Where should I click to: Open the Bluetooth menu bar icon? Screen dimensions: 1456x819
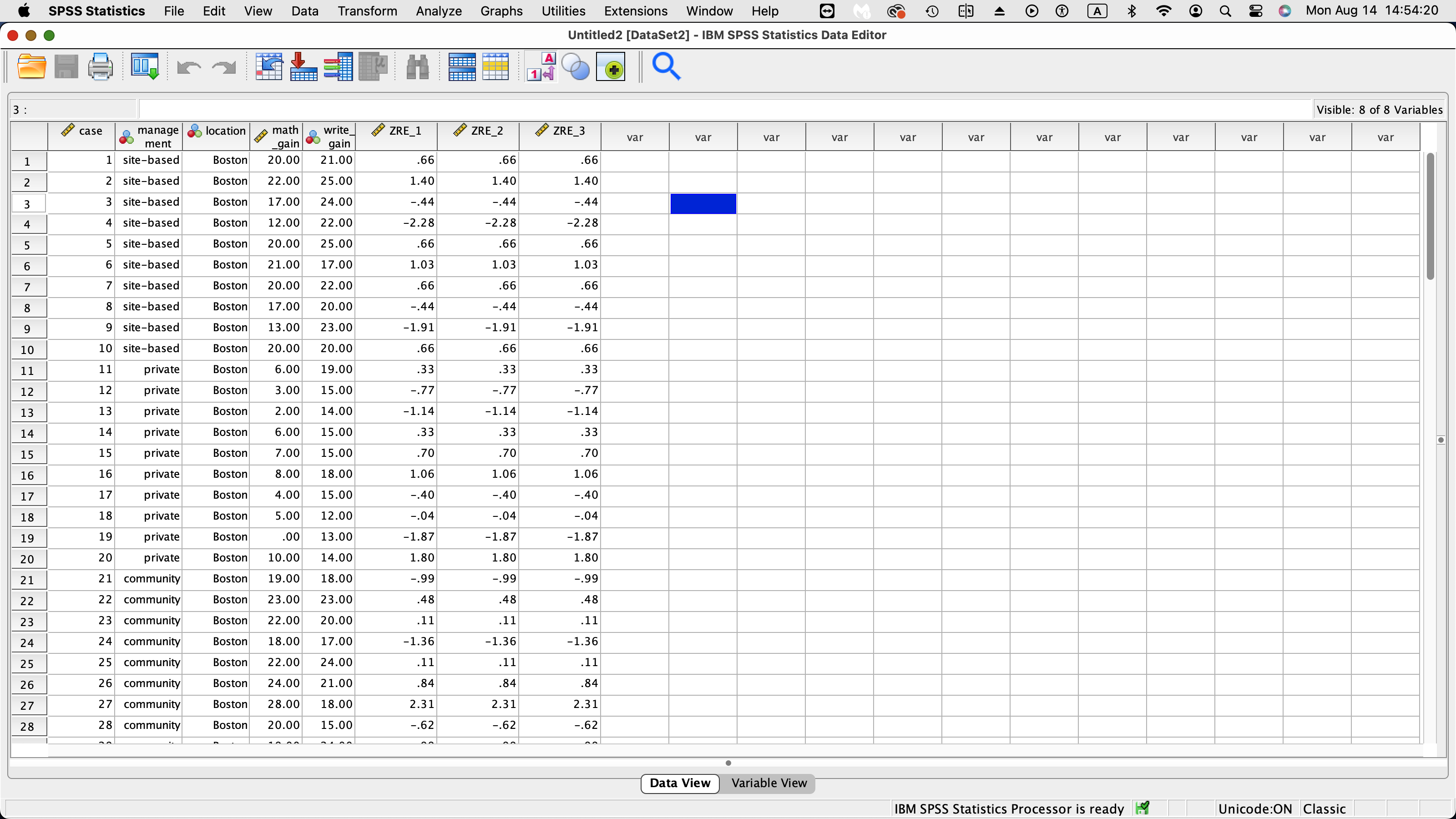pos(1132,11)
